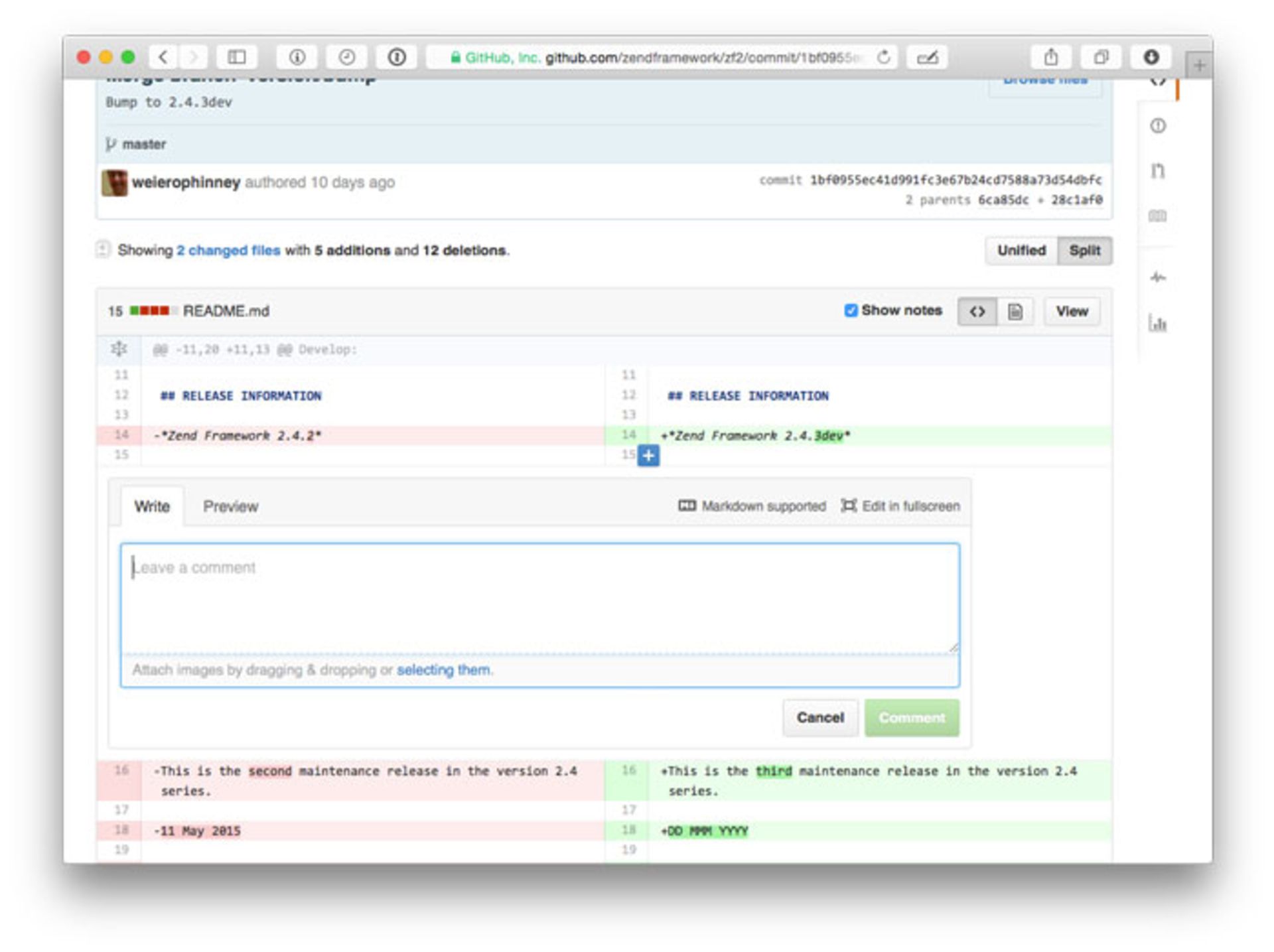This screenshot has width=1274, height=952.
Task: Select the Preview tab
Action: (x=230, y=506)
